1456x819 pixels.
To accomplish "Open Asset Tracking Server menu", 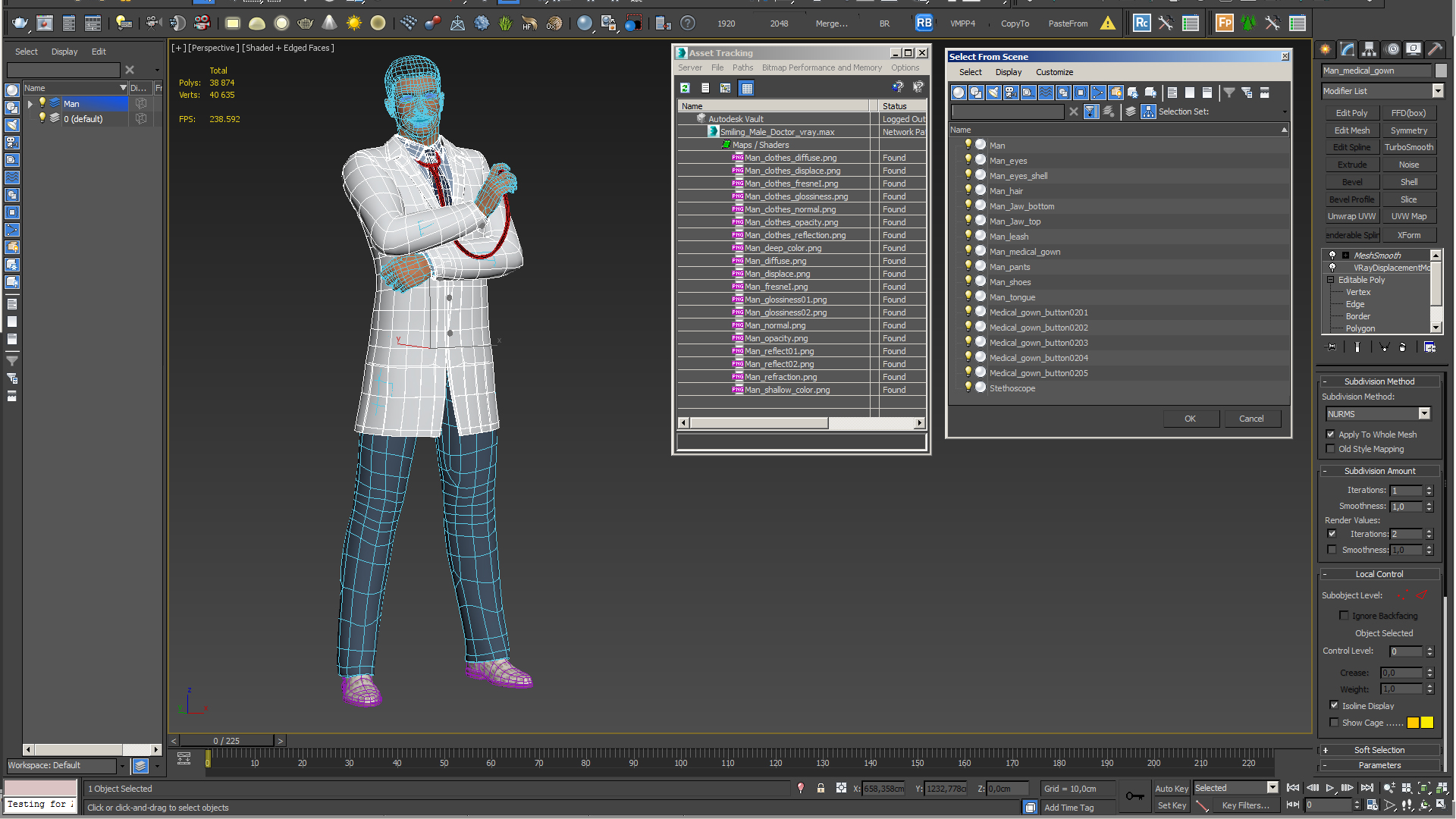I will pos(690,67).
